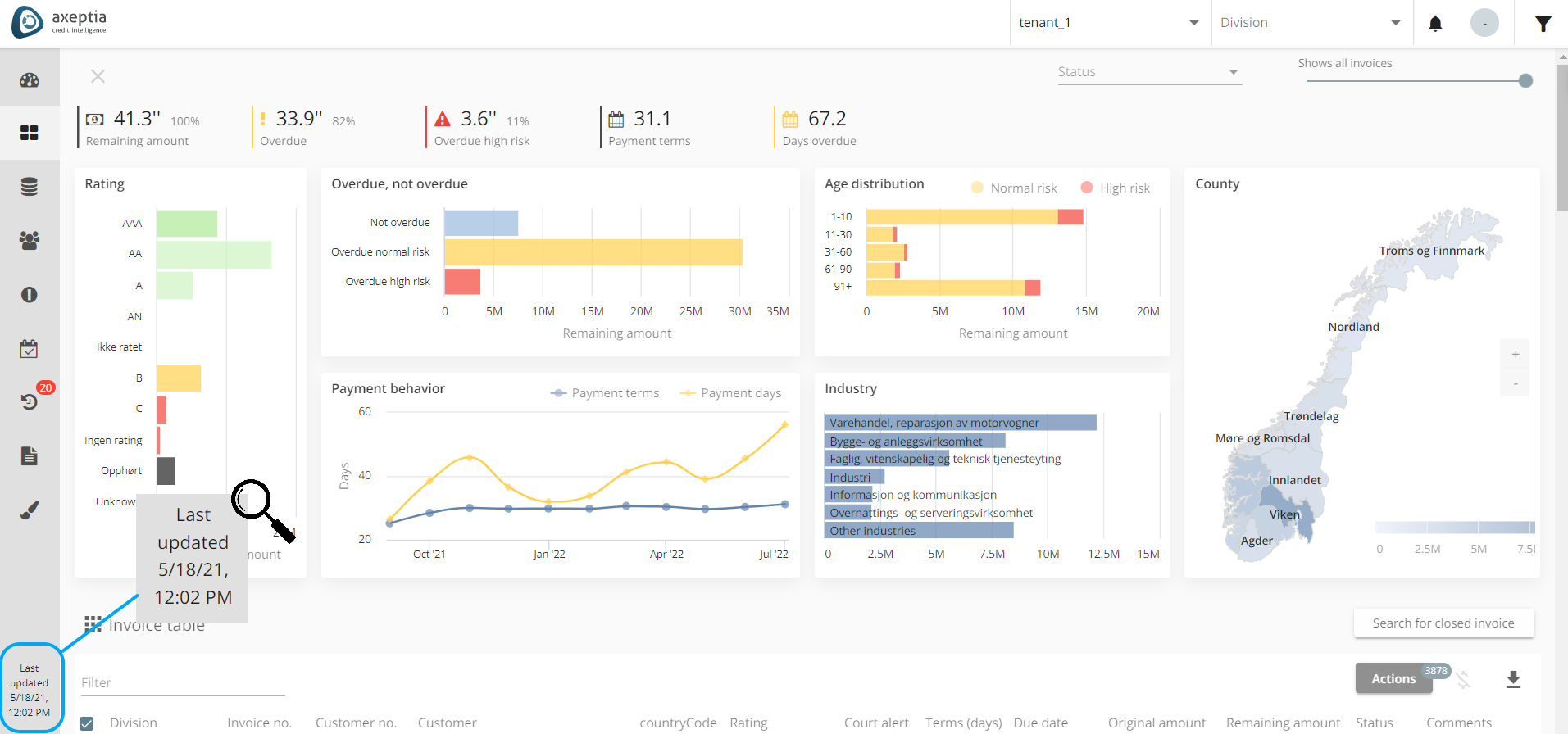Open the Actions button menu

[x=1393, y=678]
